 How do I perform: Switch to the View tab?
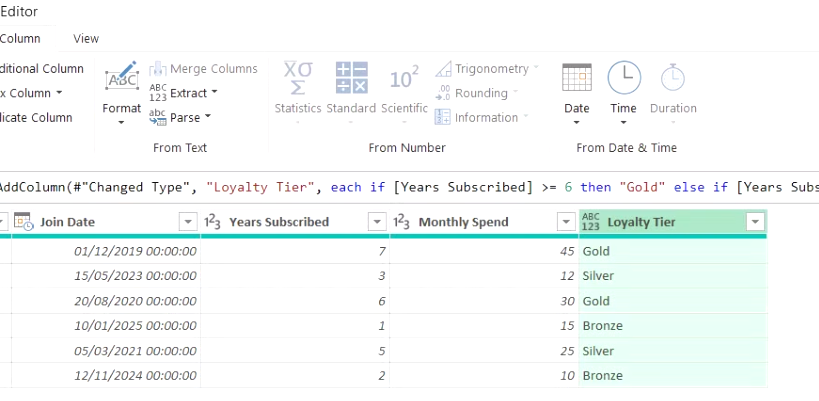pyautogui.click(x=86, y=39)
